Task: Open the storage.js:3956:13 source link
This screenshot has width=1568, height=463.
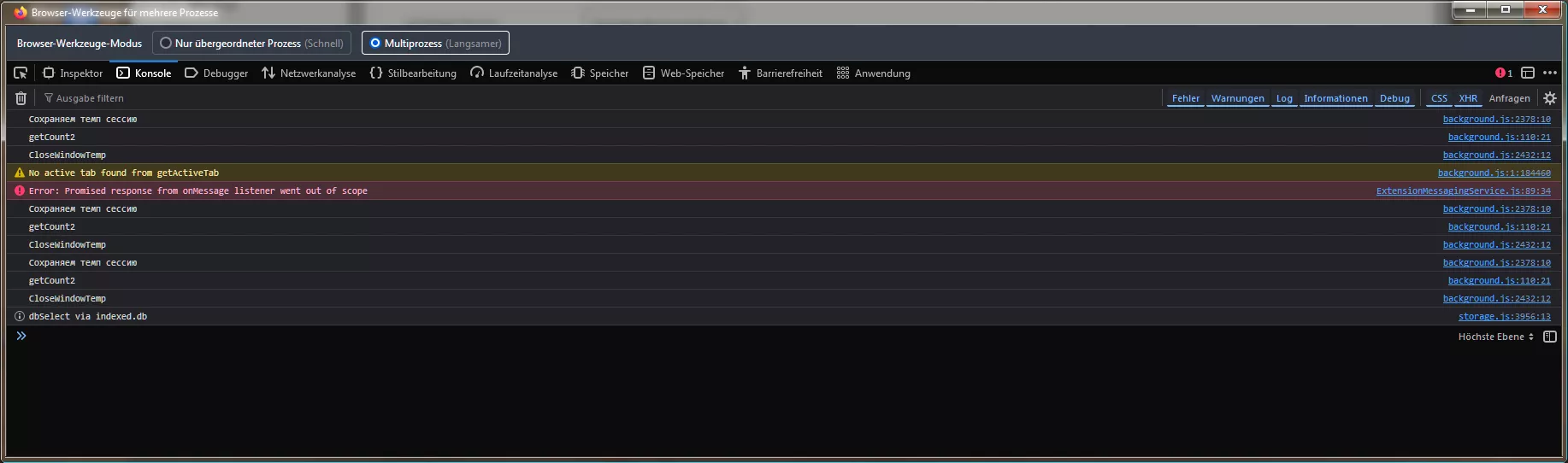Action: [x=1504, y=317]
